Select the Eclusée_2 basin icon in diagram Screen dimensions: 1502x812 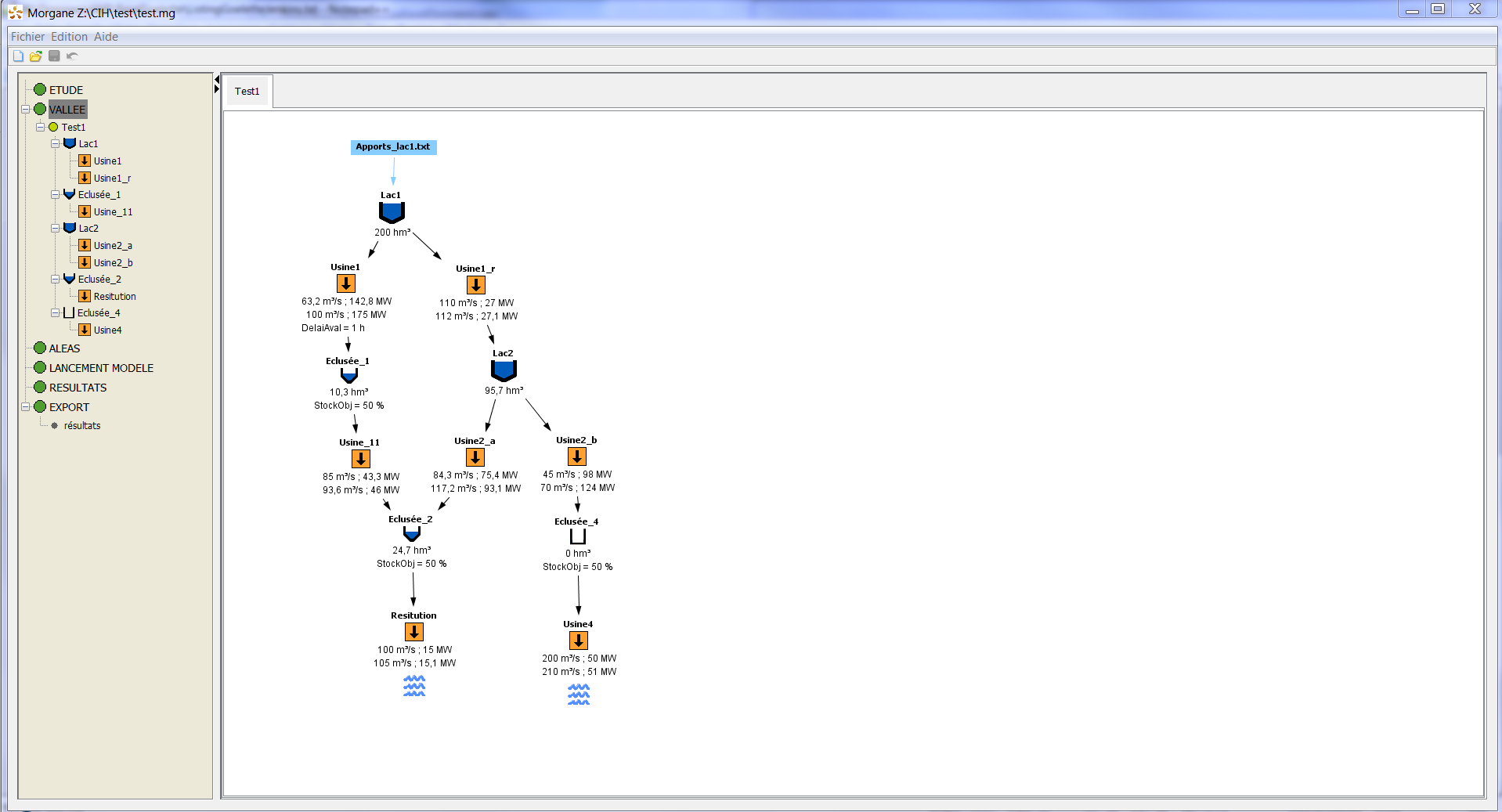pyautogui.click(x=412, y=534)
